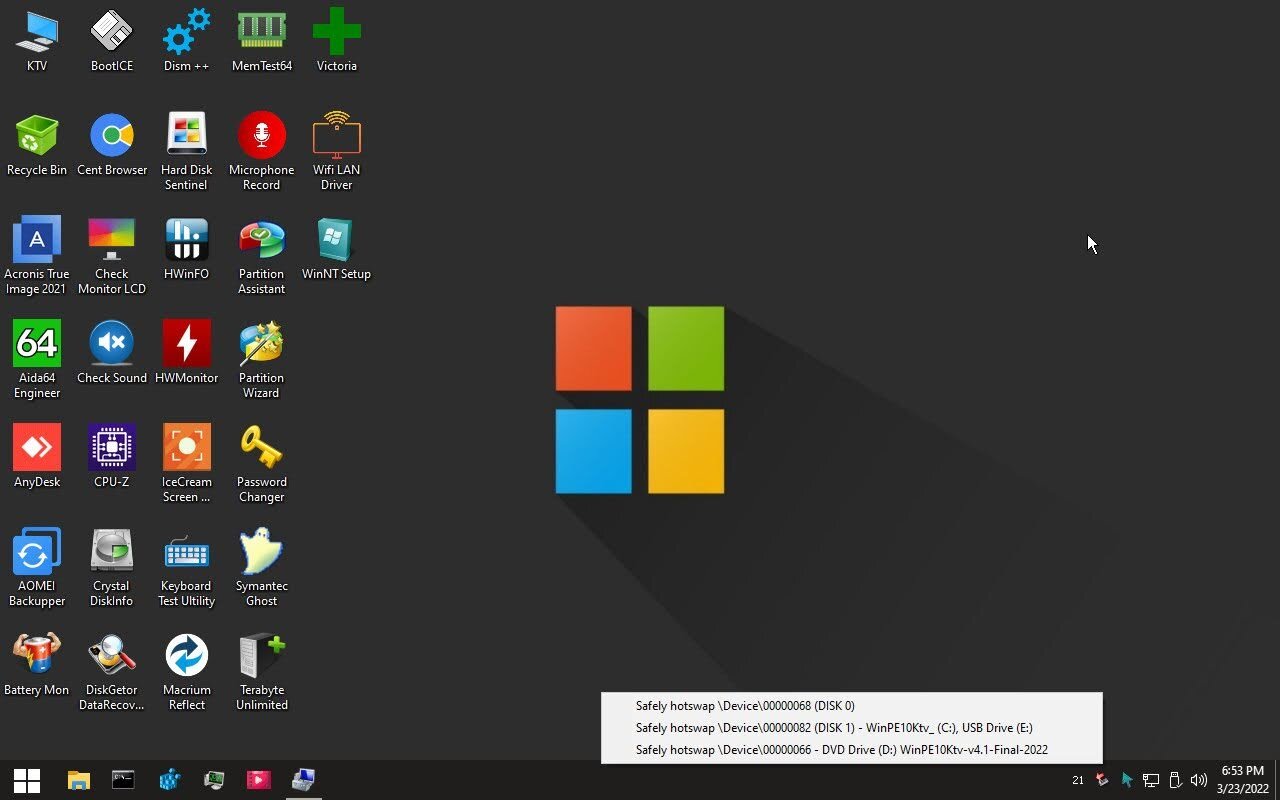Select Safely hotswap DISK 1 USB Drive entry
1280x800 pixels.
(852, 728)
